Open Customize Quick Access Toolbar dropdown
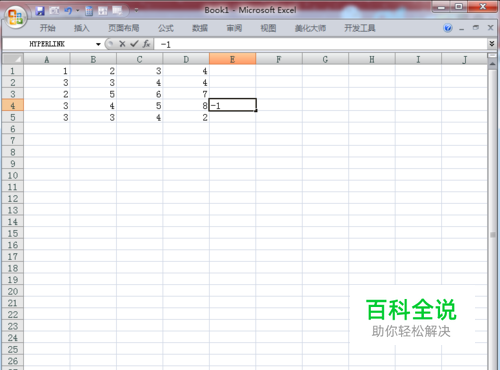The image size is (500, 370). (x=136, y=10)
